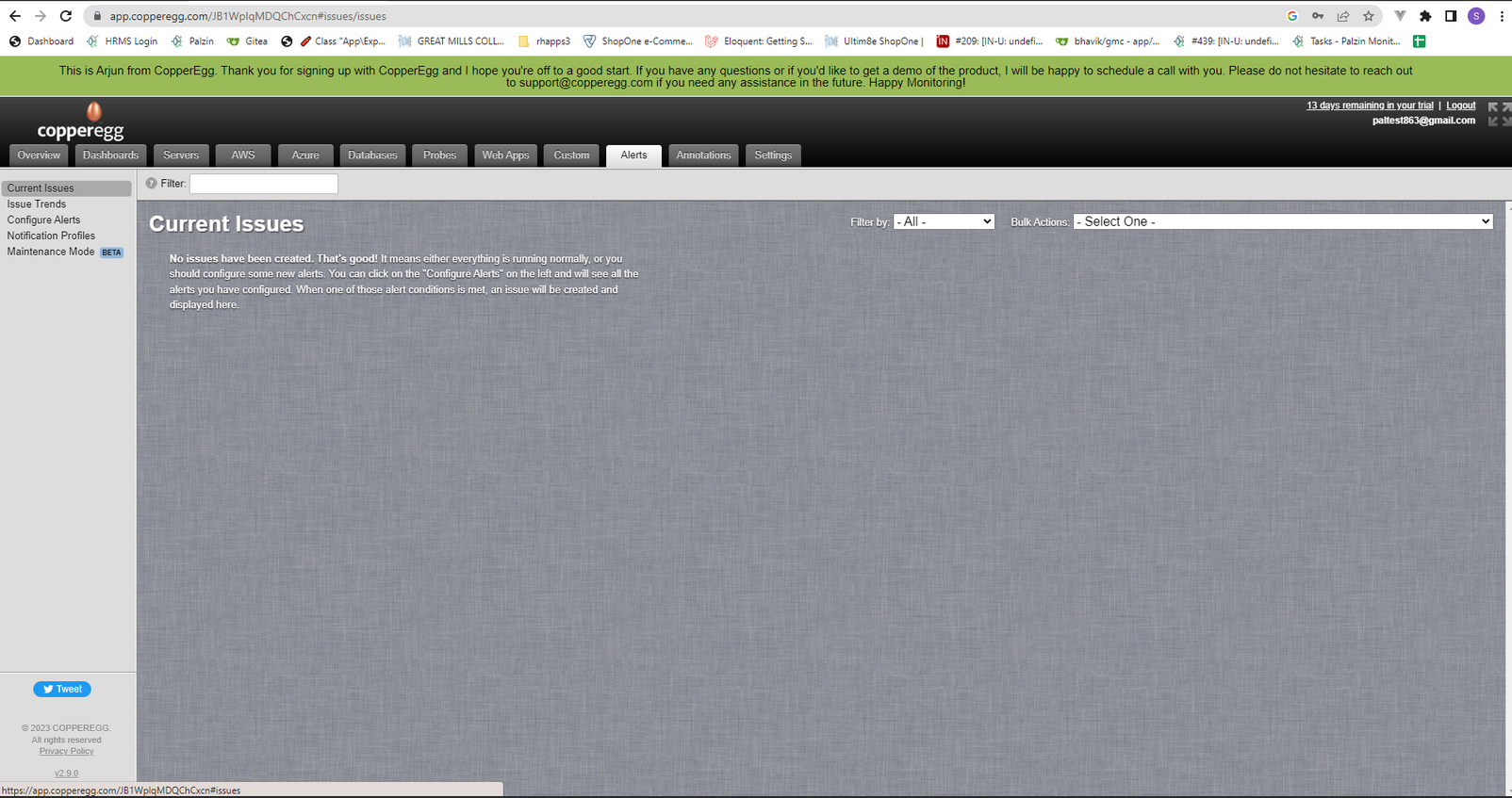Select Issue Trends in sidebar
This screenshot has width=1512, height=798.
point(37,204)
